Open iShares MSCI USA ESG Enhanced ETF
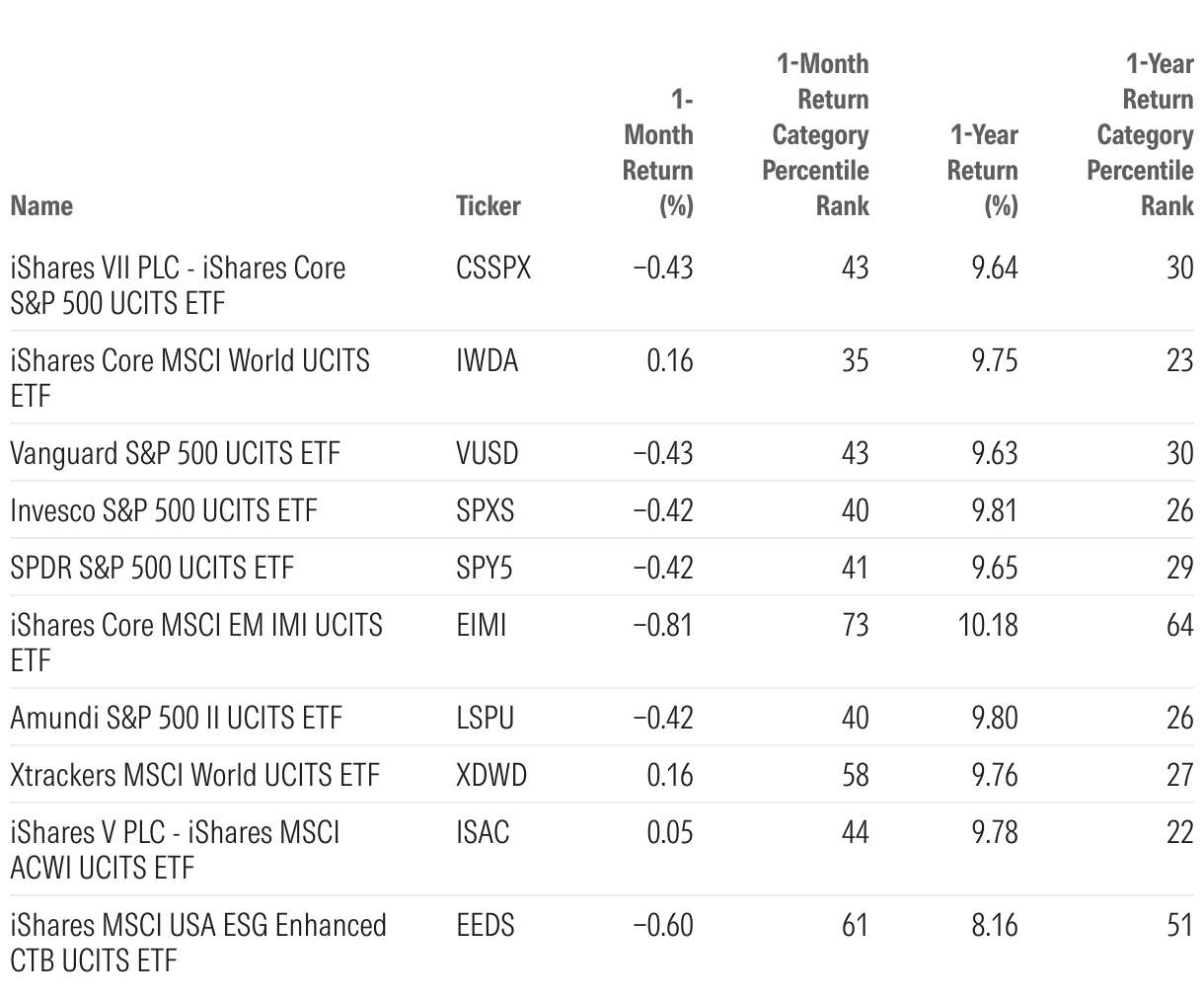 click(x=197, y=942)
